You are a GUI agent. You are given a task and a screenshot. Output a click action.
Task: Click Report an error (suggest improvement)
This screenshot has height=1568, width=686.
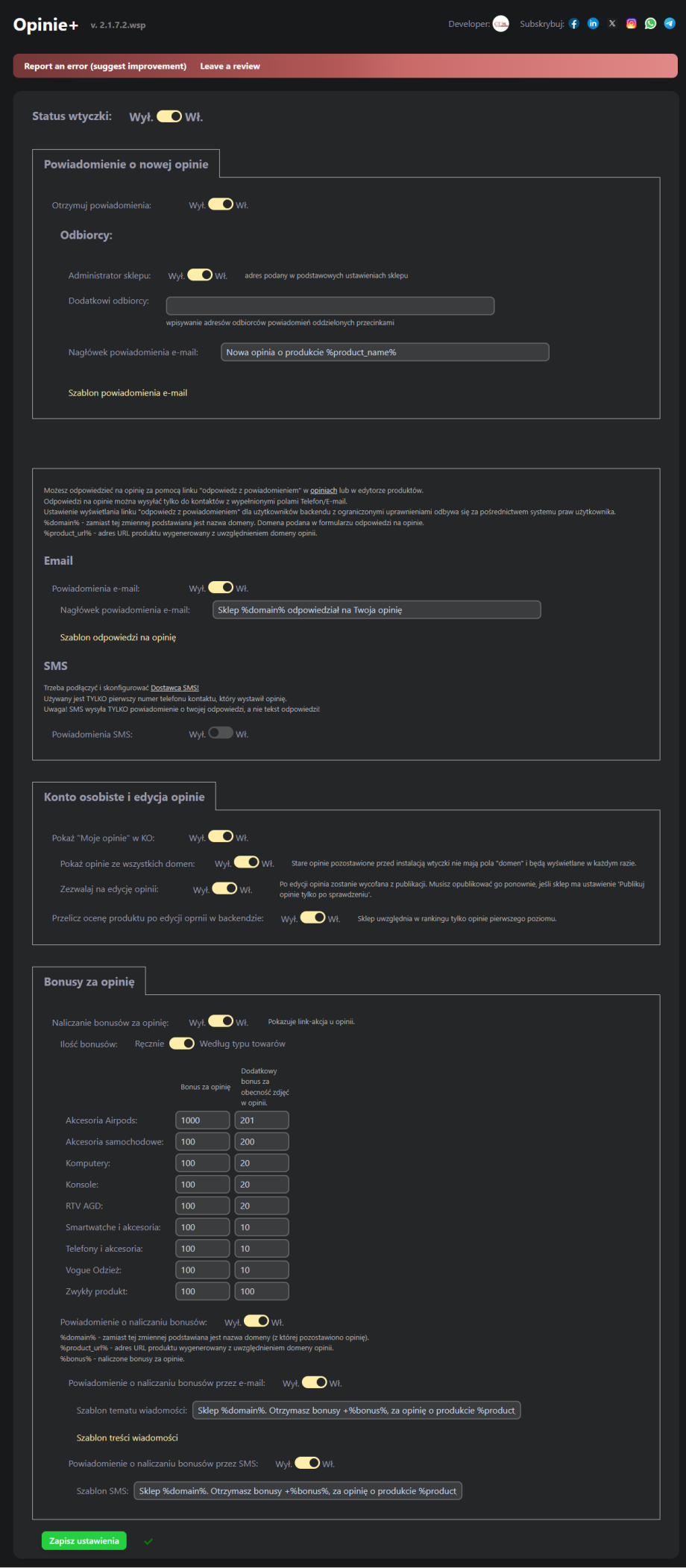point(105,66)
